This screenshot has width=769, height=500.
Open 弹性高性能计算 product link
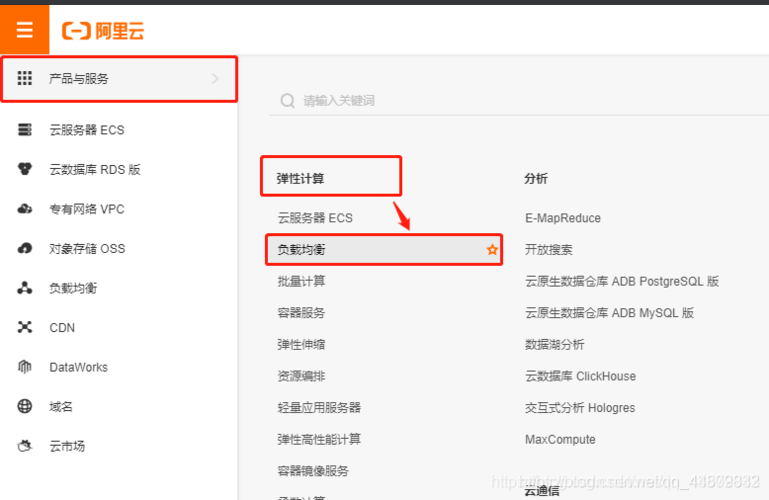(319, 439)
